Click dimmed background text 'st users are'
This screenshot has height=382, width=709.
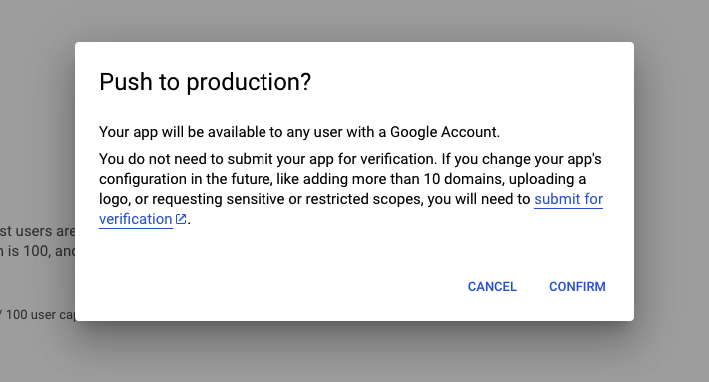click(x=37, y=231)
